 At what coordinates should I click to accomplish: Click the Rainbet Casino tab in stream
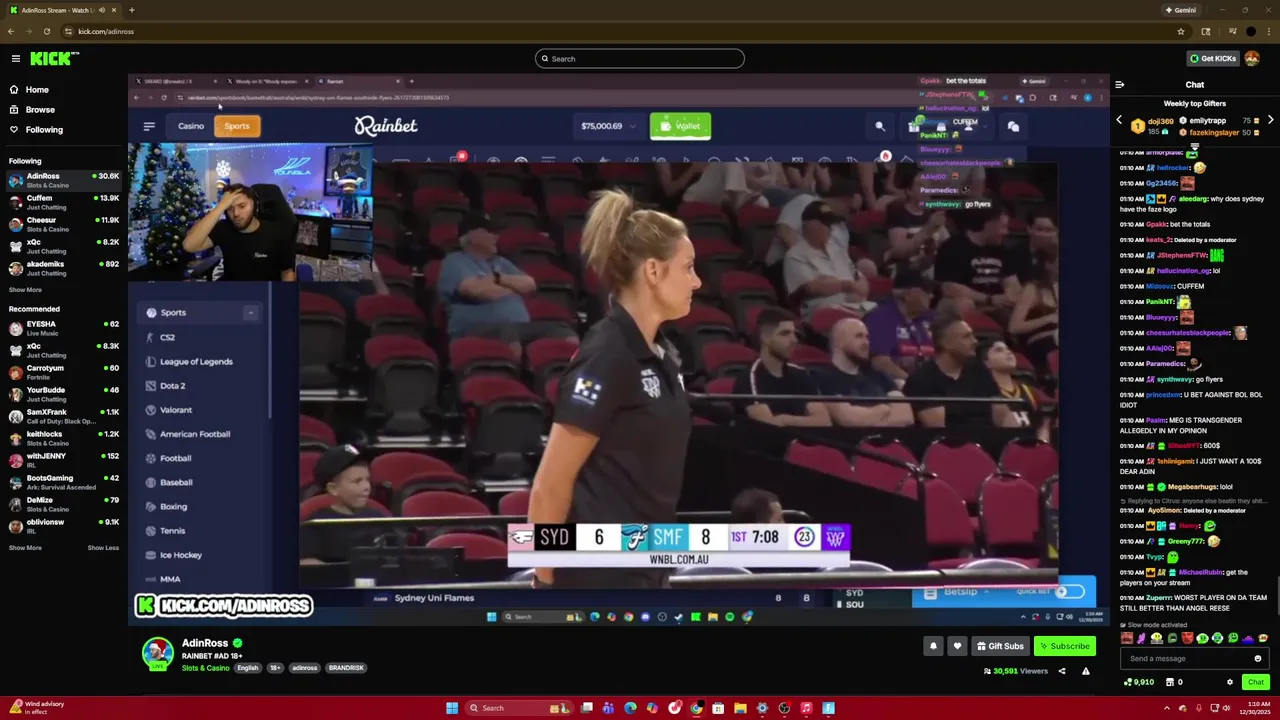[191, 126]
